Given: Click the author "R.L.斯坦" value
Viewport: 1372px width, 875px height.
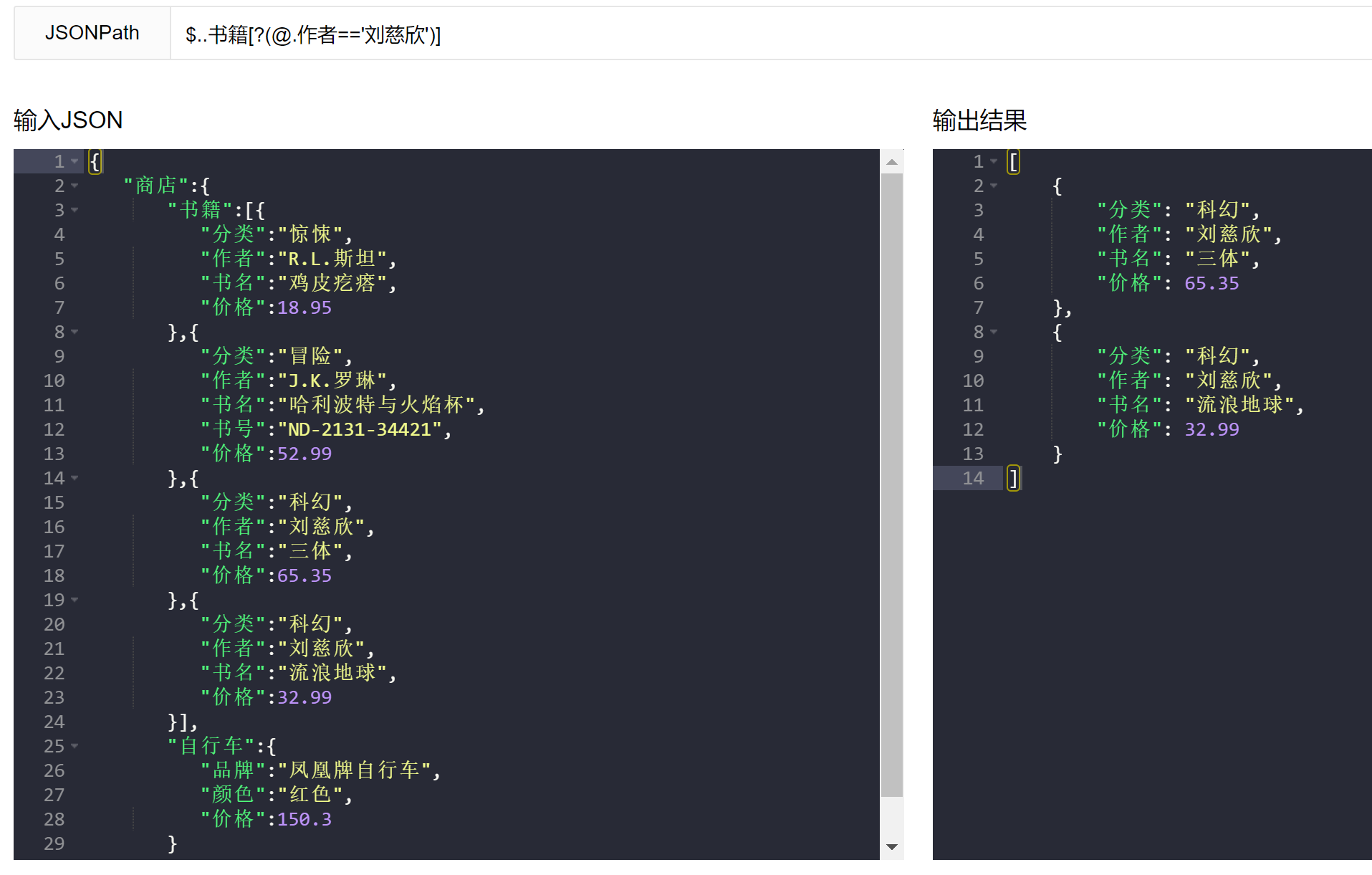Looking at the screenshot, I should click(332, 259).
